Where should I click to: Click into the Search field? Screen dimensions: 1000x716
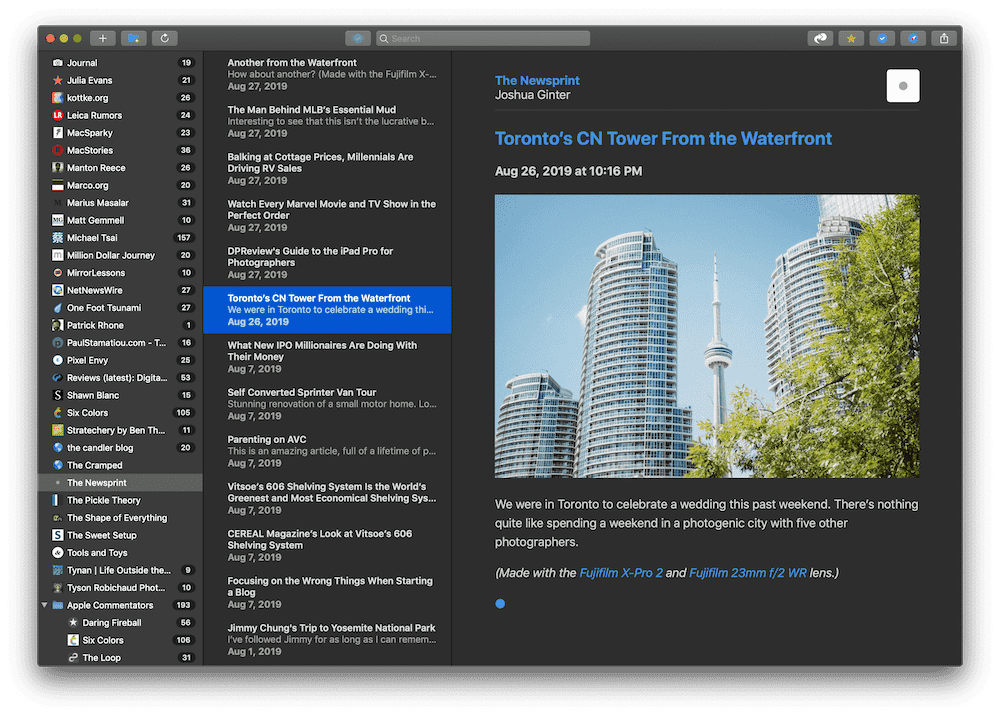click(483, 38)
